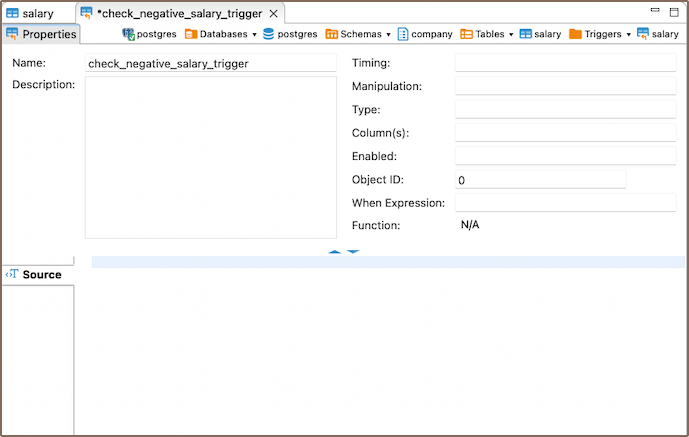Click the salary table icon in breadcrumb
Viewport: 689px width, 437px height.
point(526,34)
